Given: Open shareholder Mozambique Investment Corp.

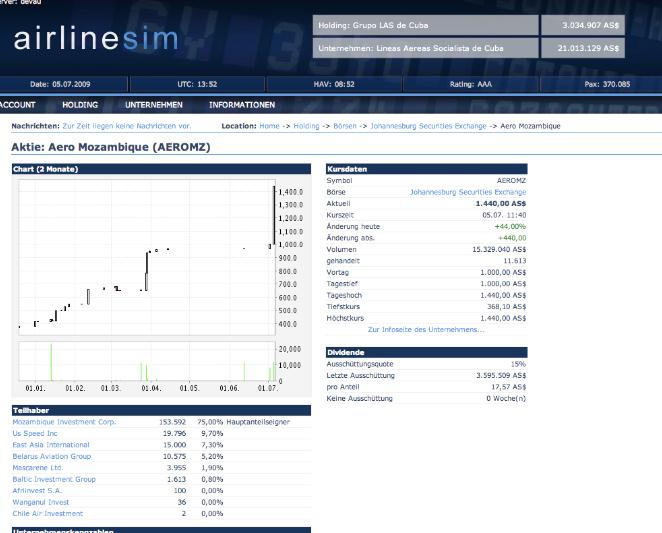Looking at the screenshot, I should [x=64, y=422].
